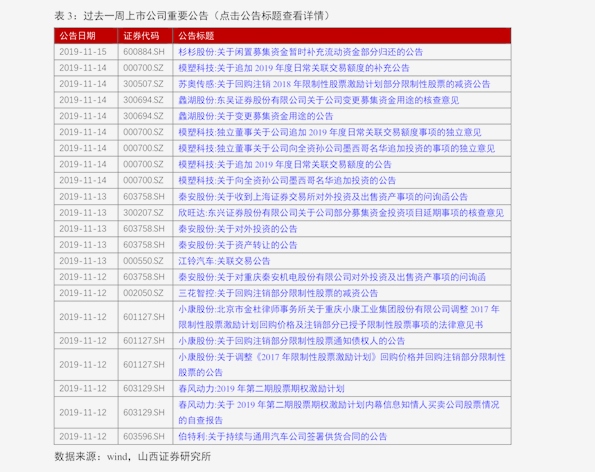Open the 江铃汽车 关联交易公告 link
This screenshot has height=472, width=595.
click(224, 261)
